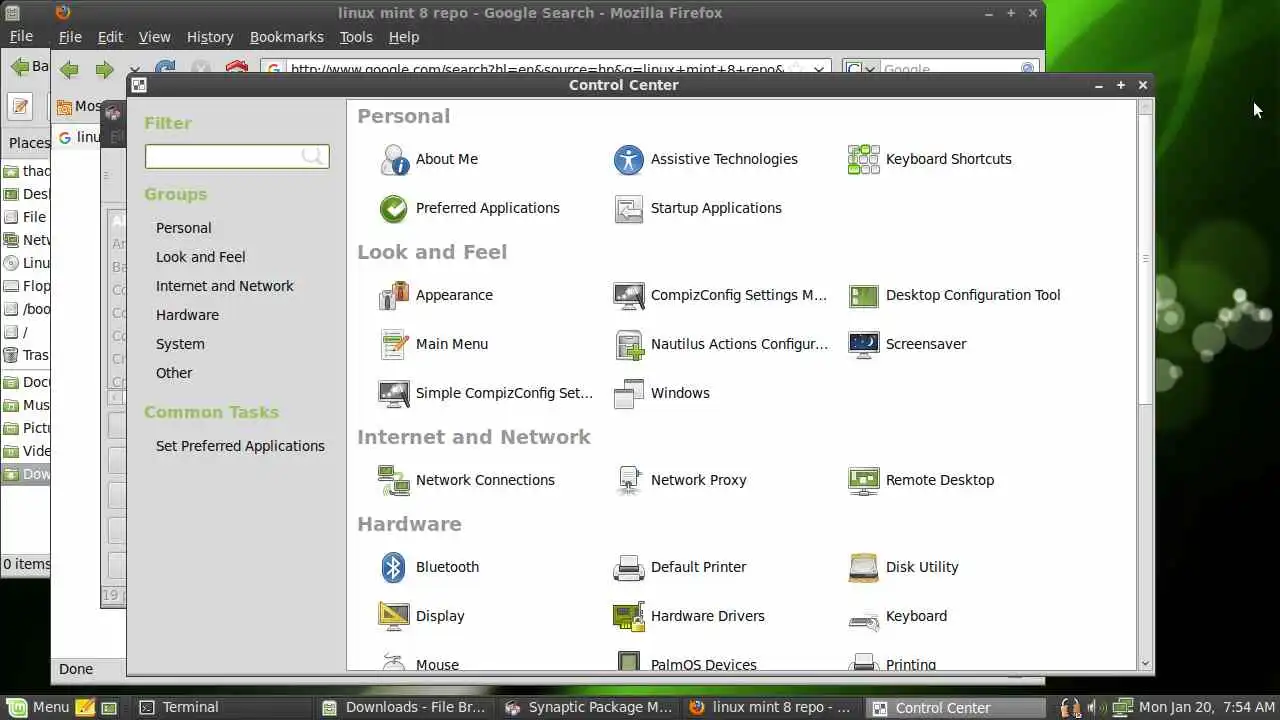Image resolution: width=1280 pixels, height=720 pixels.
Task: Click Control Center taskbar item
Action: tap(954, 707)
